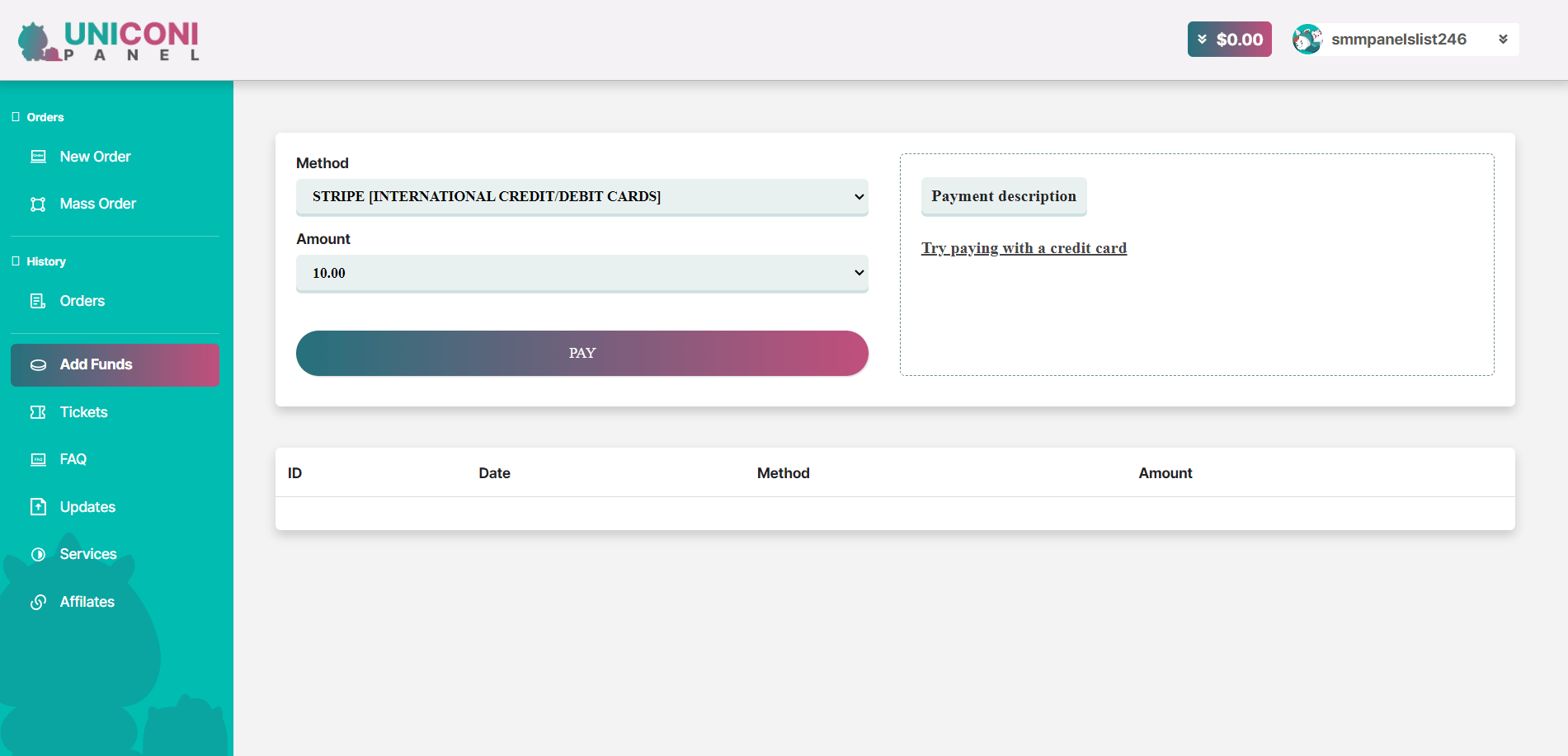Go to Tickets in the sidebar

click(83, 412)
